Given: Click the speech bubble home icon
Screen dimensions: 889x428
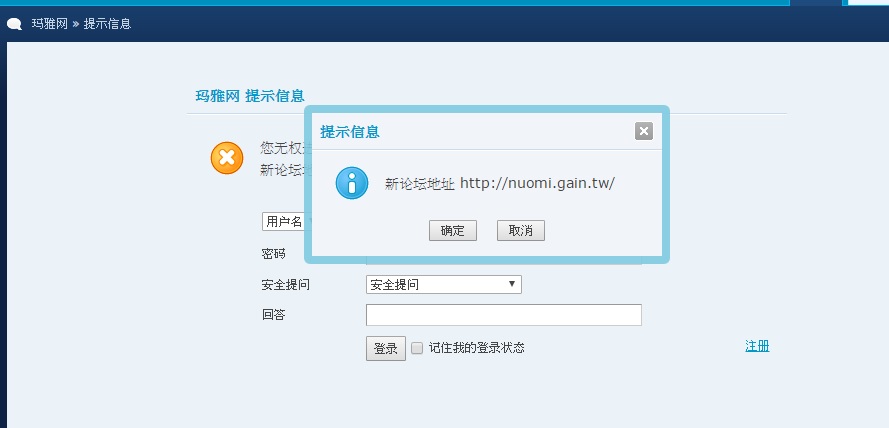Looking at the screenshot, I should click(14, 24).
